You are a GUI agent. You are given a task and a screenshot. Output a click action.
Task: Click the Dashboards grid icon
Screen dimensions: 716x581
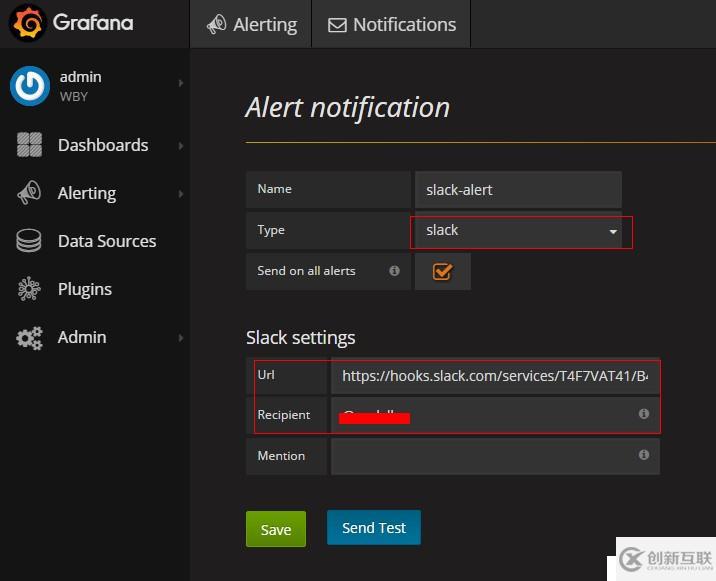pyautogui.click(x=29, y=145)
